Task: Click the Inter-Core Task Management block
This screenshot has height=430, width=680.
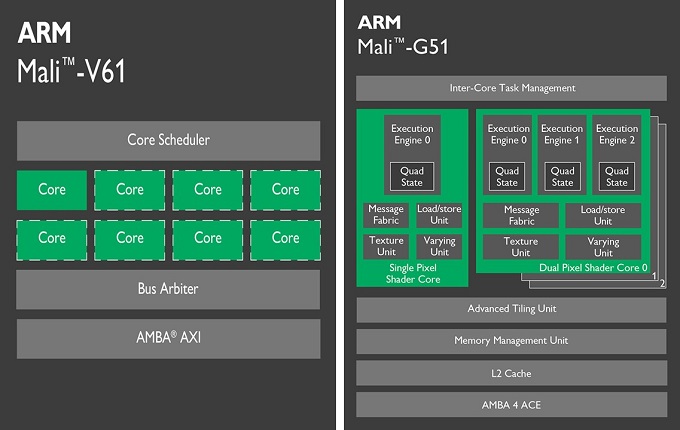Action: 511,88
